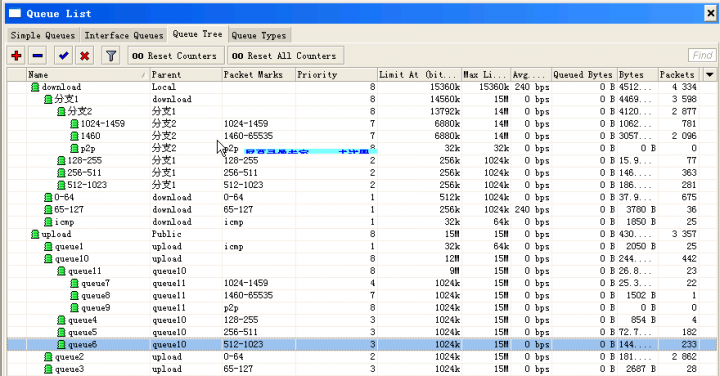Click the Reset All Counters button

(285, 56)
